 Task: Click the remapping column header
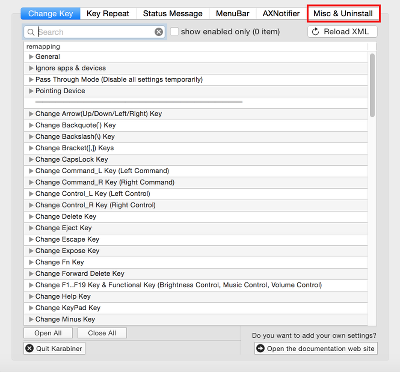(196, 46)
